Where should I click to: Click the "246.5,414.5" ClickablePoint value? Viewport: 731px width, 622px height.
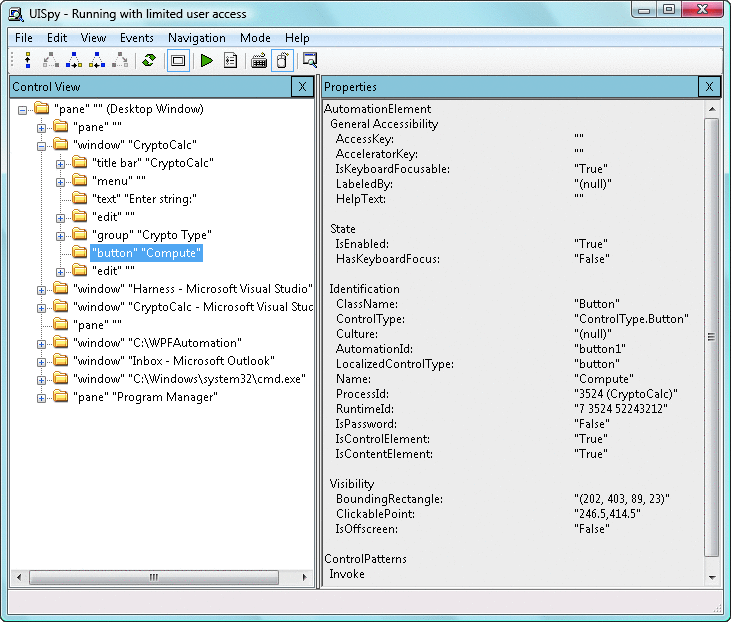pos(607,514)
